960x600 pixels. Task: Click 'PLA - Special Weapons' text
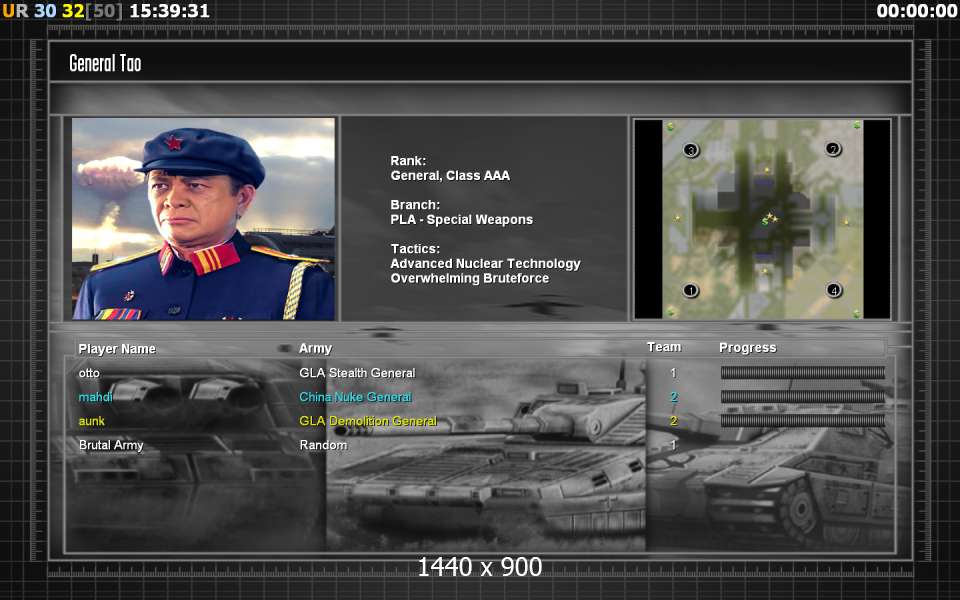coord(462,220)
